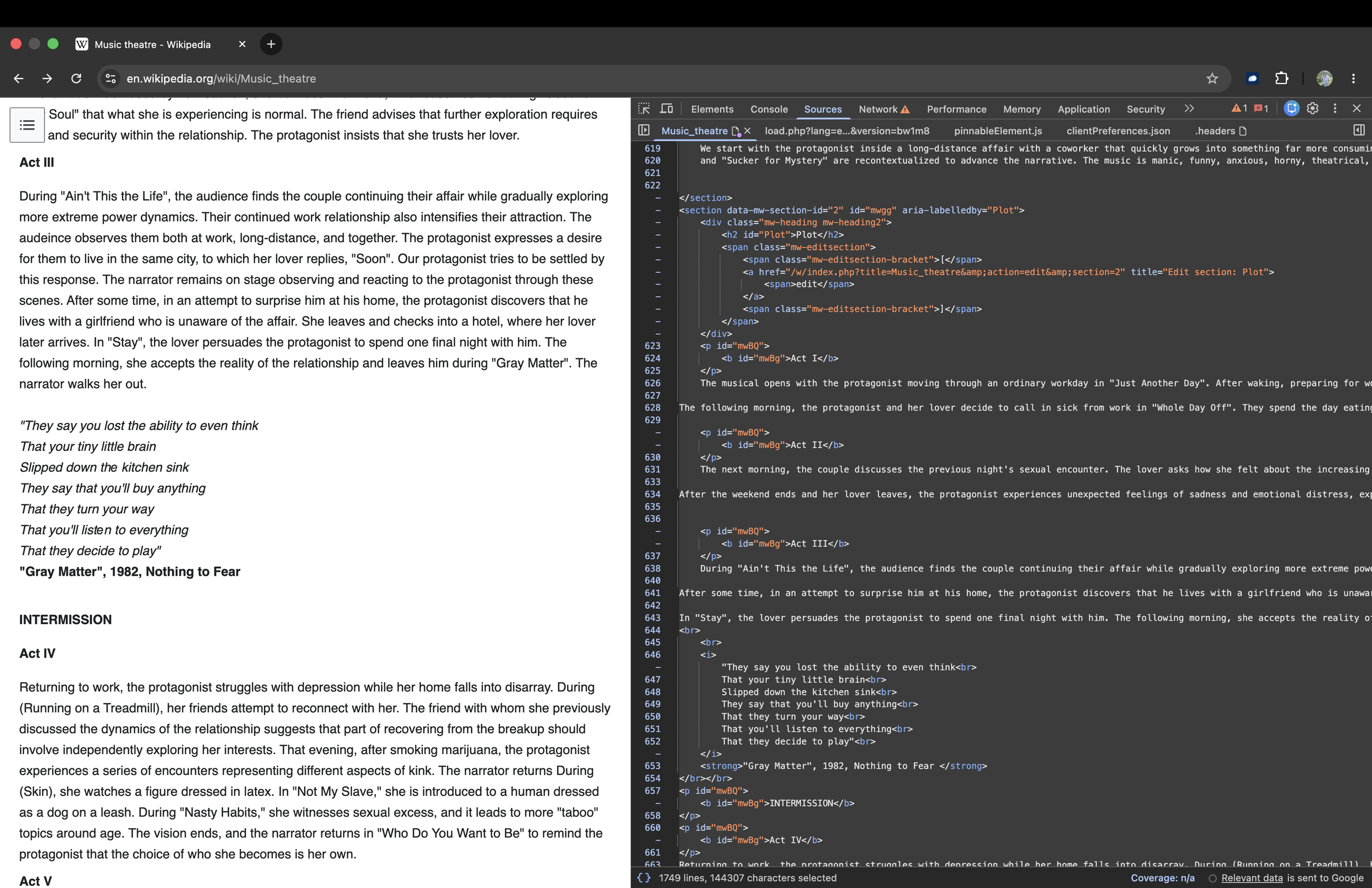Open the Security panel
Image resolution: width=1372 pixels, height=888 pixels.
coord(1145,109)
